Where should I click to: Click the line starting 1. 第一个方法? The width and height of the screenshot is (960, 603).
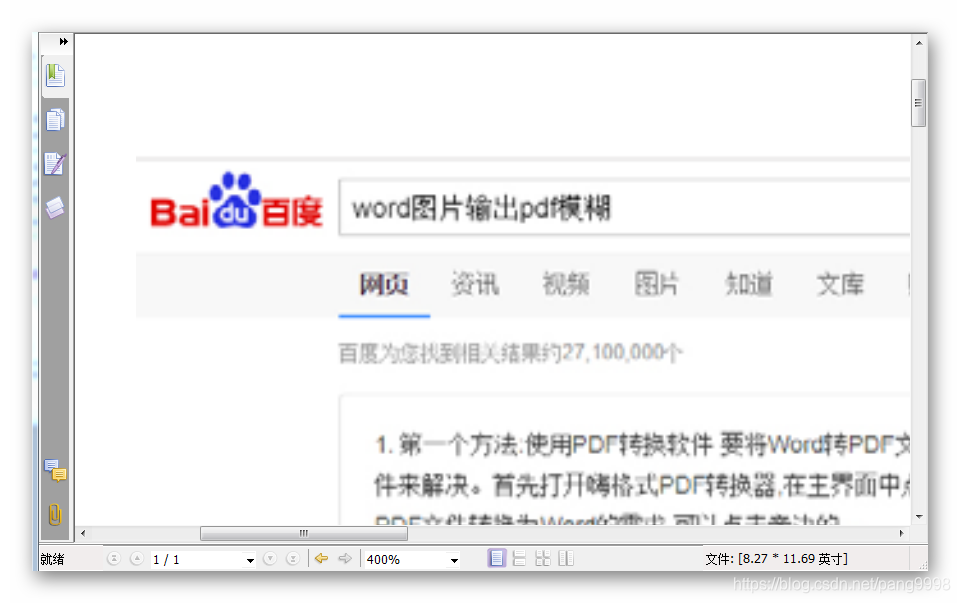(x=643, y=445)
